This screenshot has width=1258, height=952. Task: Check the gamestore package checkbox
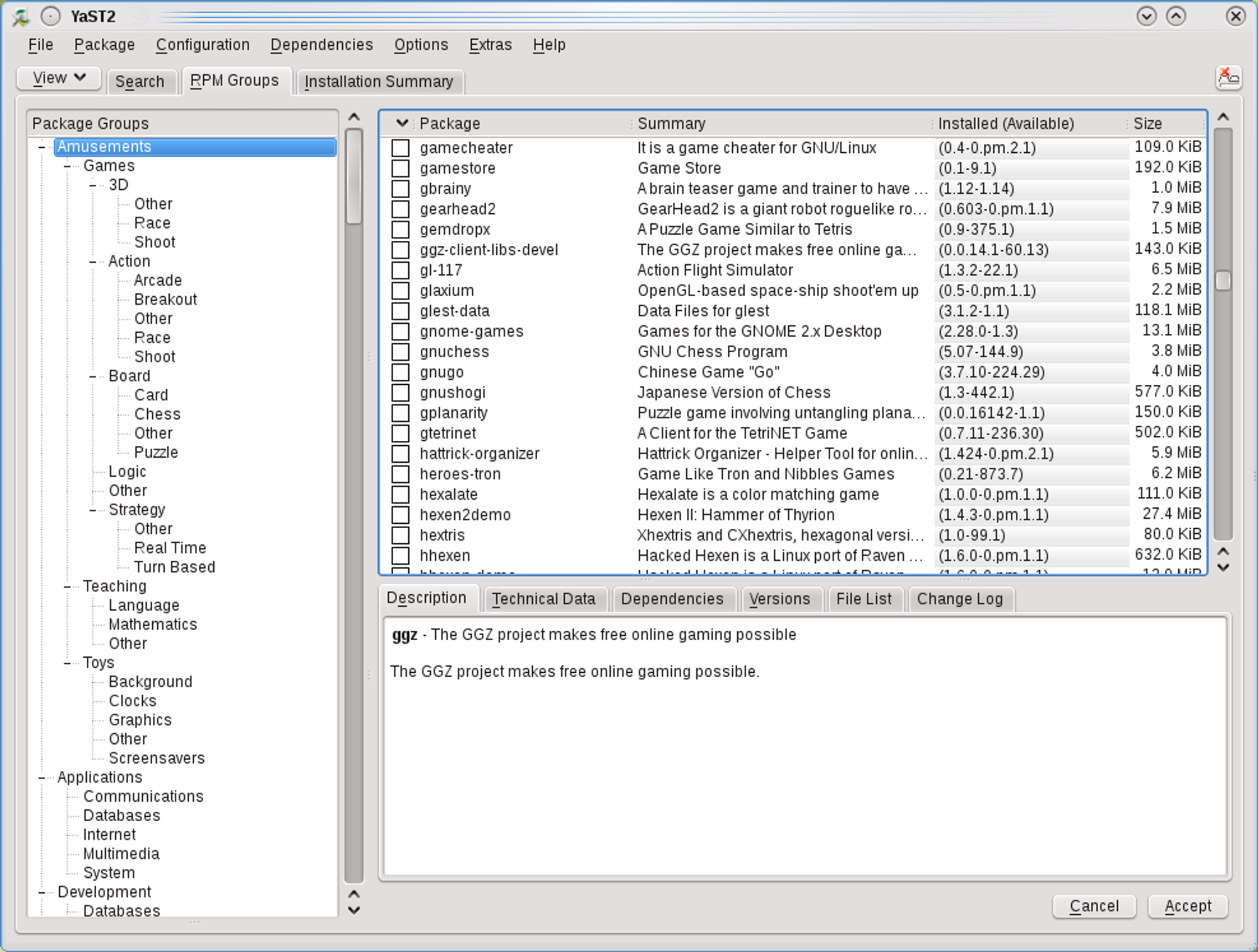[x=401, y=168]
